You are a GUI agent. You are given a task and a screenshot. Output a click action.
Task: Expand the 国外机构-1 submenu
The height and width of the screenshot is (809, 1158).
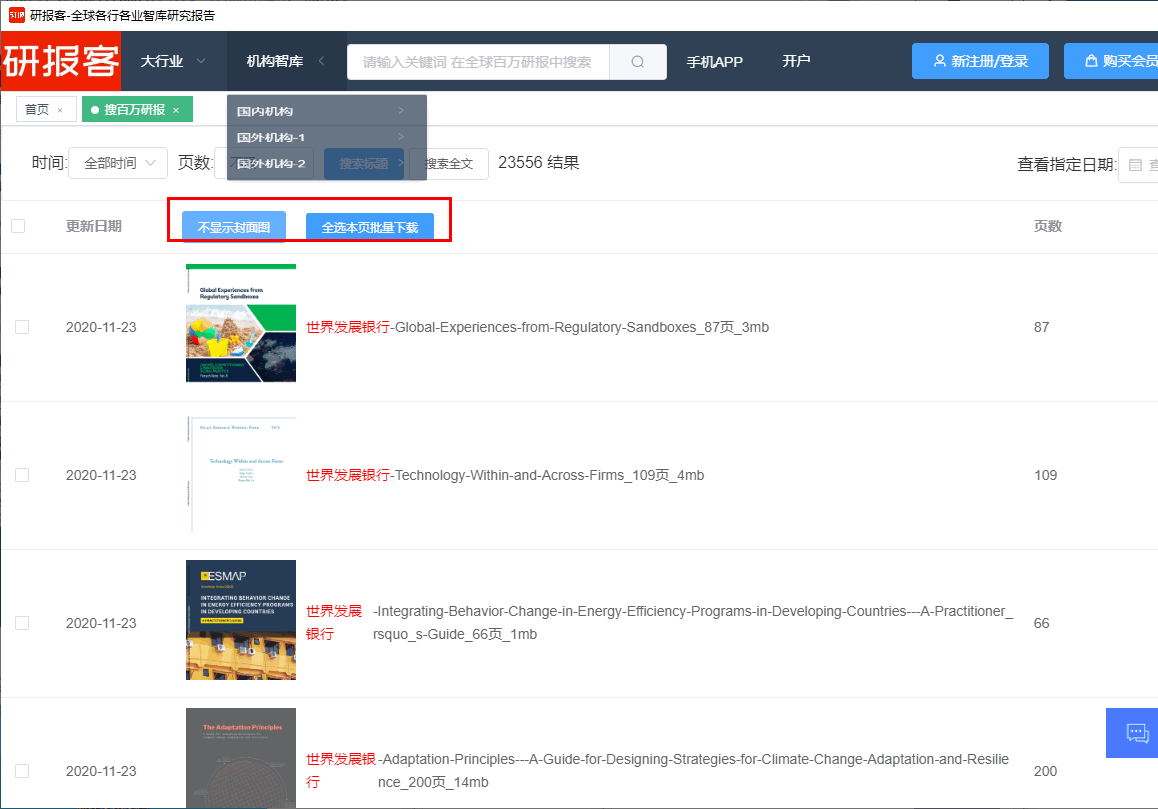click(326, 137)
